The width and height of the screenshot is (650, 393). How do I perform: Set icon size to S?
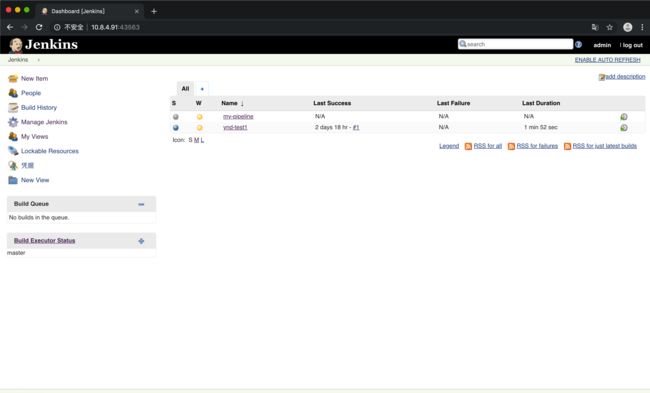point(190,140)
